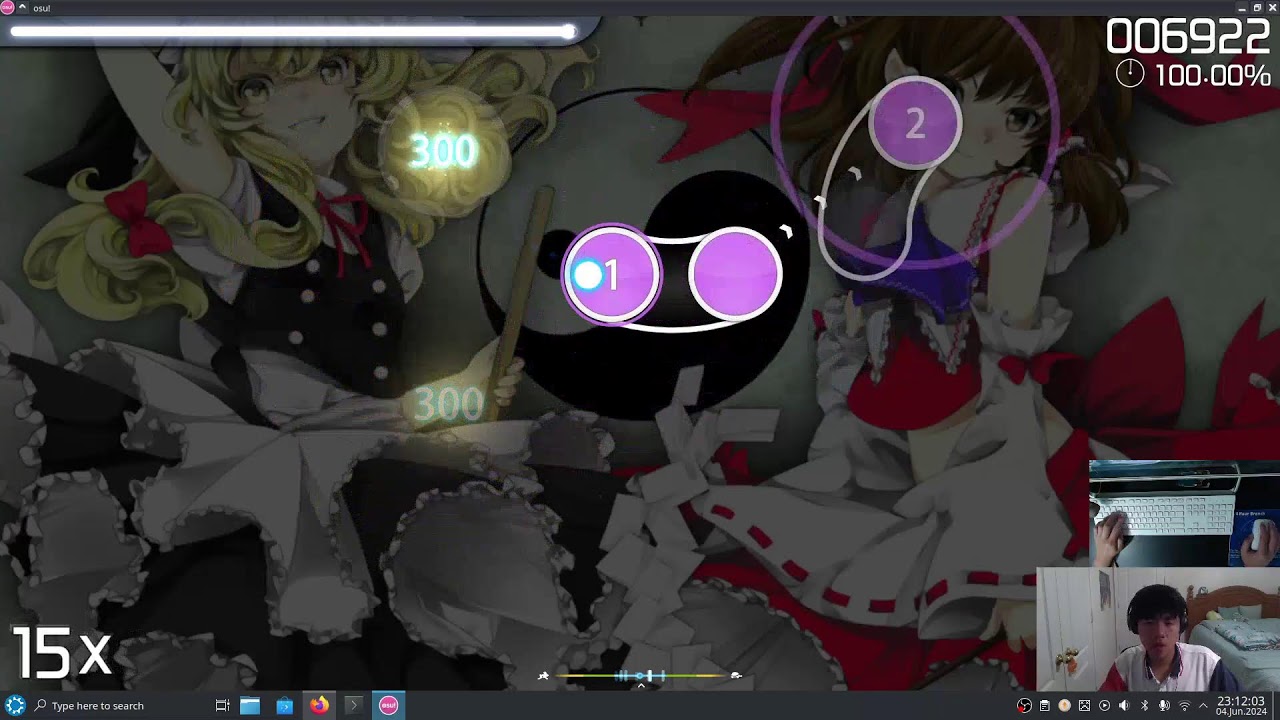The height and width of the screenshot is (720, 1280).
Task: Launch the Discover software store icon
Action: (x=285, y=706)
